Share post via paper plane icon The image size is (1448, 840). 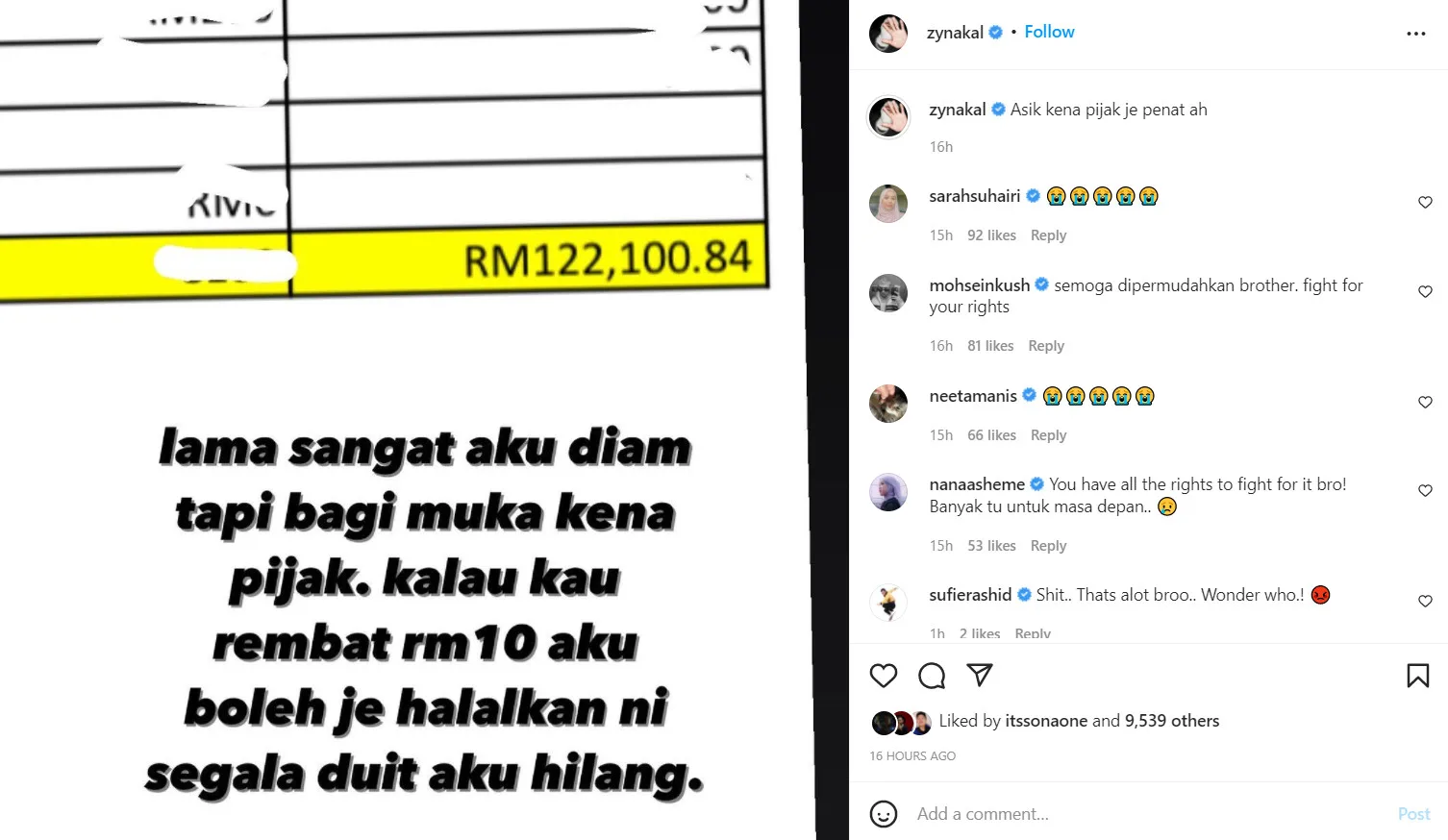click(x=980, y=675)
